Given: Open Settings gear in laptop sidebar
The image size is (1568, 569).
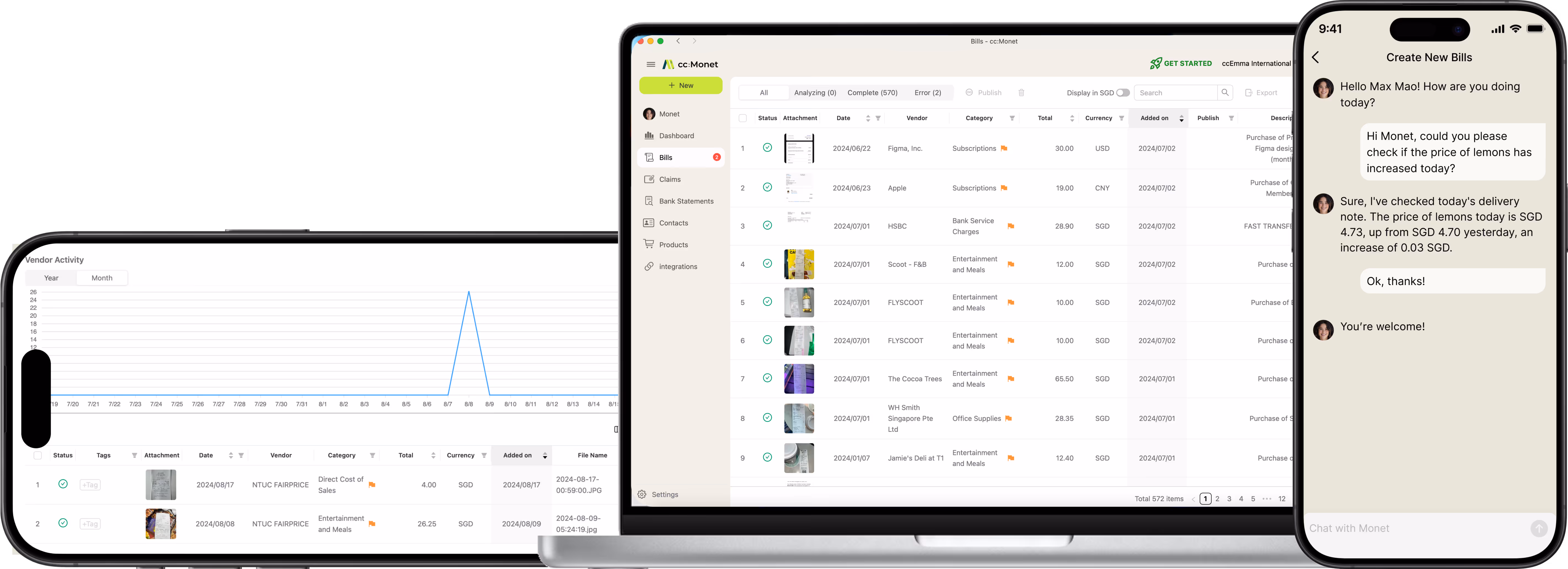Looking at the screenshot, I should pos(642,495).
